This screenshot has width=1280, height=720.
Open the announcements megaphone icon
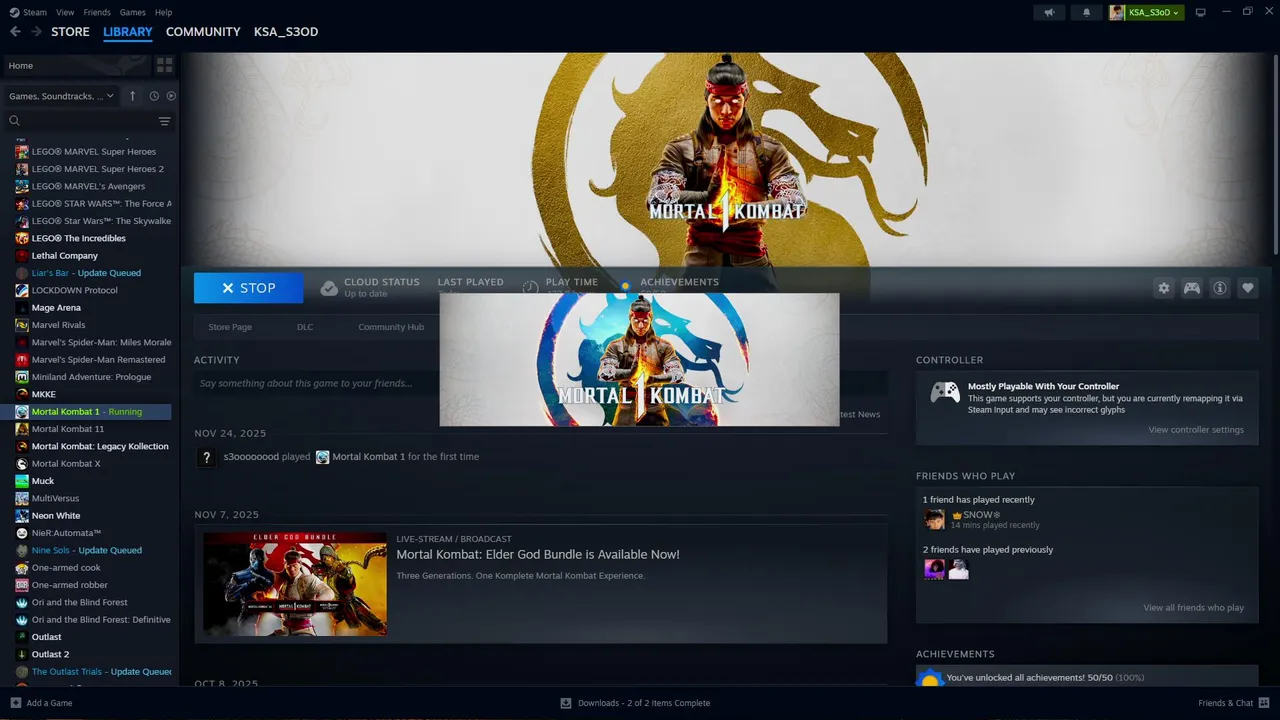(1049, 12)
